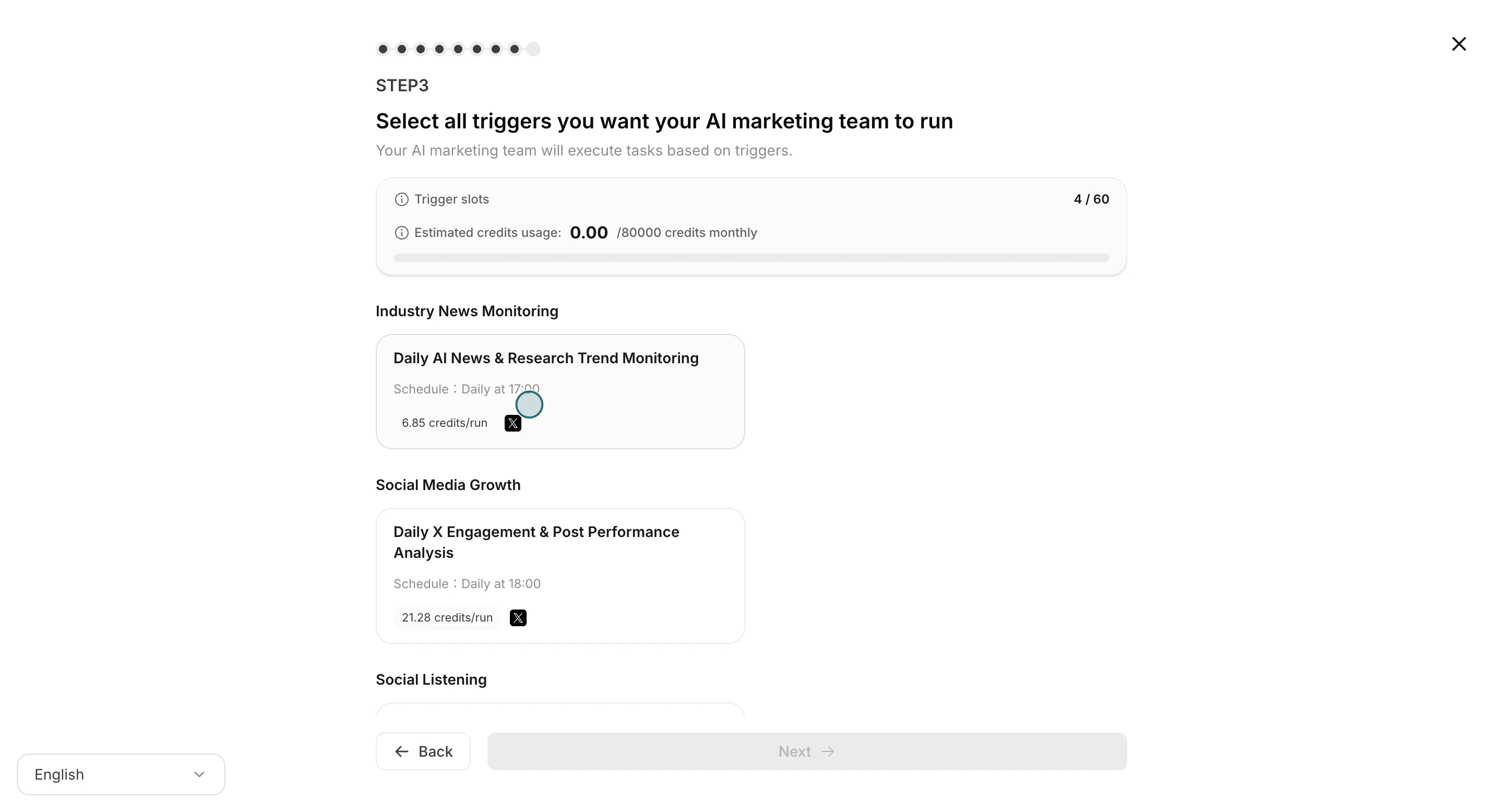Click the Back button
The height and width of the screenshot is (812, 1503).
pos(422,751)
